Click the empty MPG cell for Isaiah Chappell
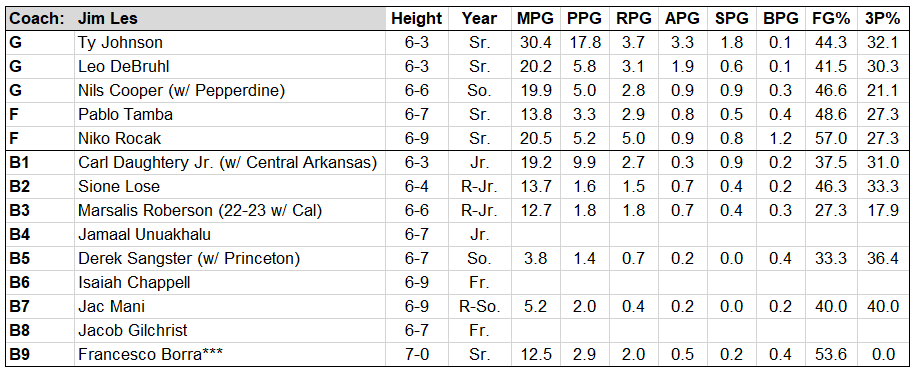Viewport: 916px width, 375px height. click(x=535, y=283)
